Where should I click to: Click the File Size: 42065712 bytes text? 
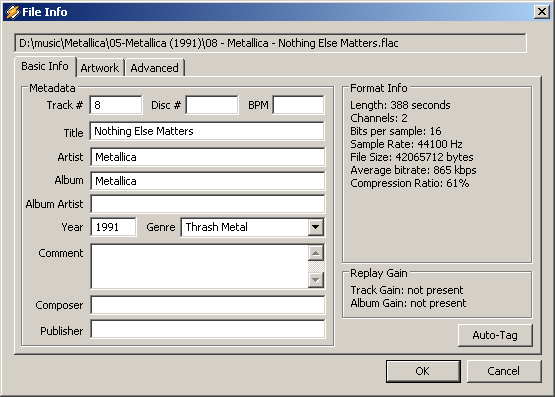(x=412, y=157)
